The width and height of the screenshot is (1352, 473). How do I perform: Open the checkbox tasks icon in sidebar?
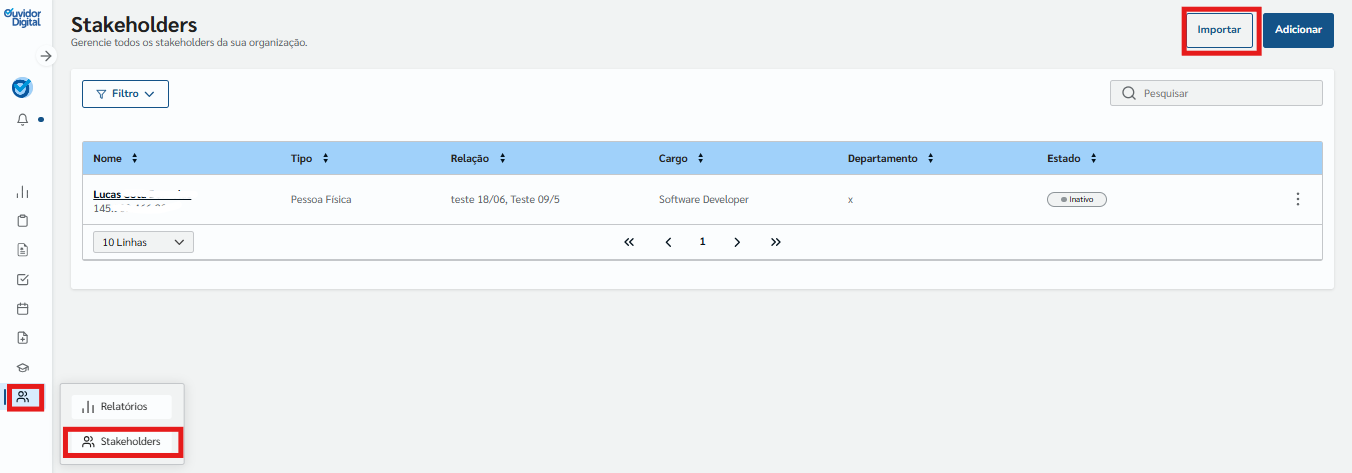click(23, 279)
